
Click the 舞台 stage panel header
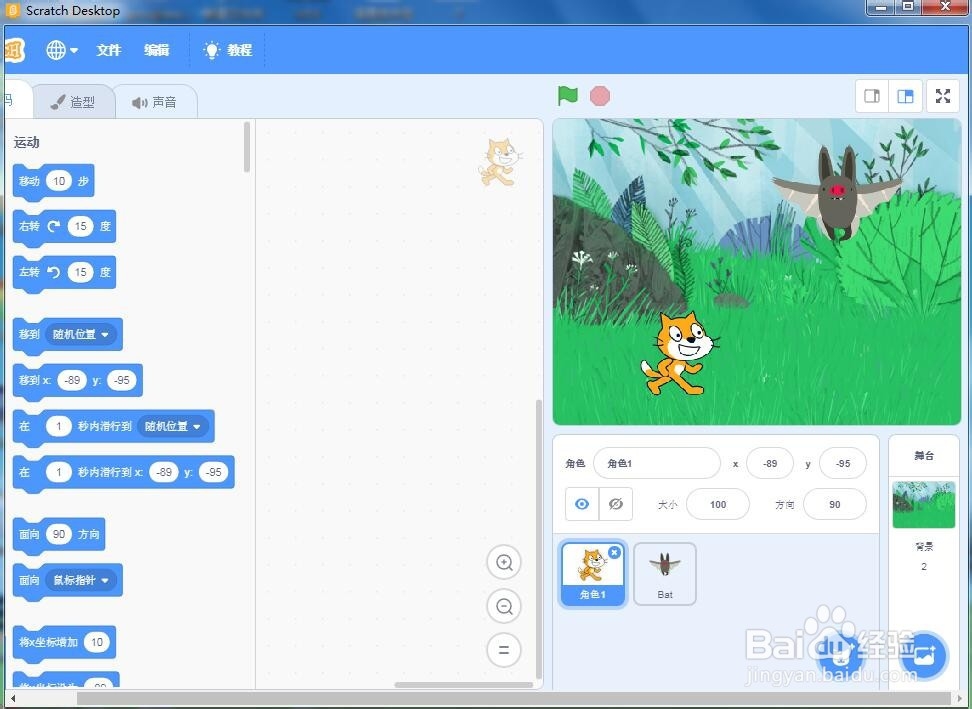(924, 456)
